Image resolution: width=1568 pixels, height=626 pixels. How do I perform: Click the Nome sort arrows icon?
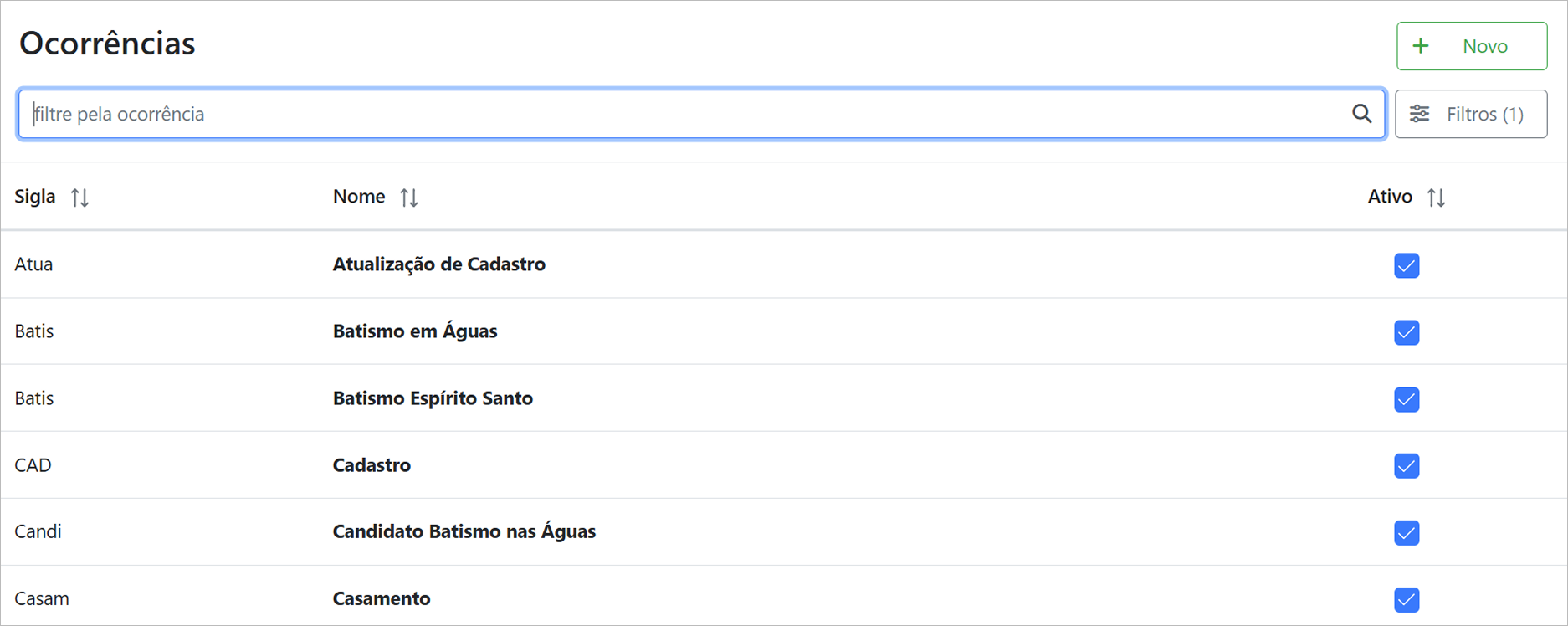point(408,198)
